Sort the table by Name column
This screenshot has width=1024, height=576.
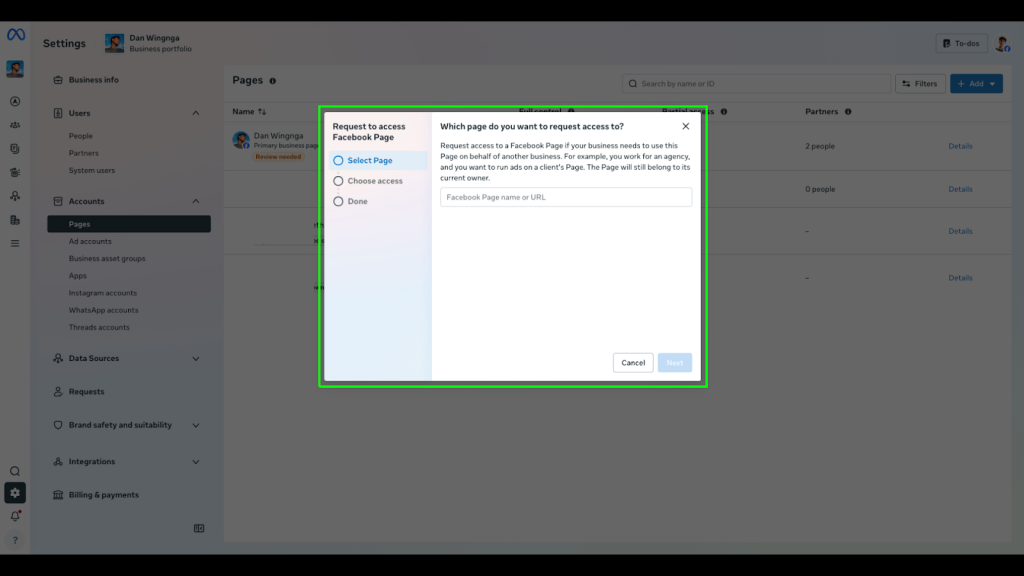point(249,112)
